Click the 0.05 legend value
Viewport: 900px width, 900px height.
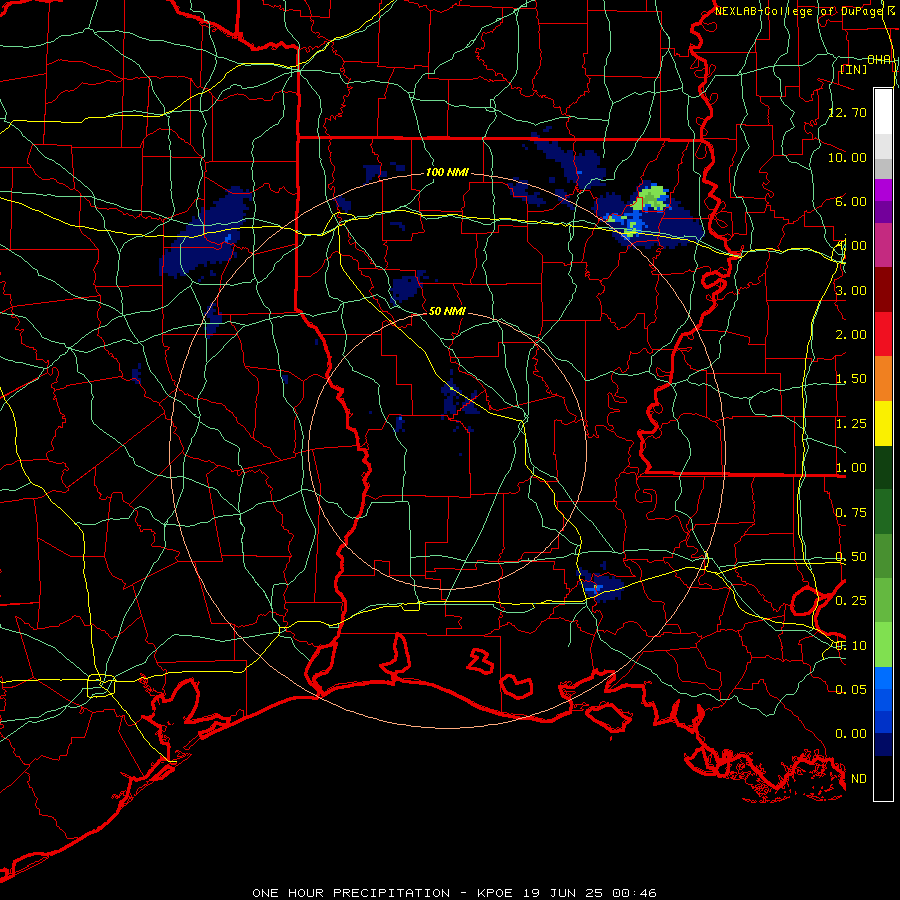(851, 689)
